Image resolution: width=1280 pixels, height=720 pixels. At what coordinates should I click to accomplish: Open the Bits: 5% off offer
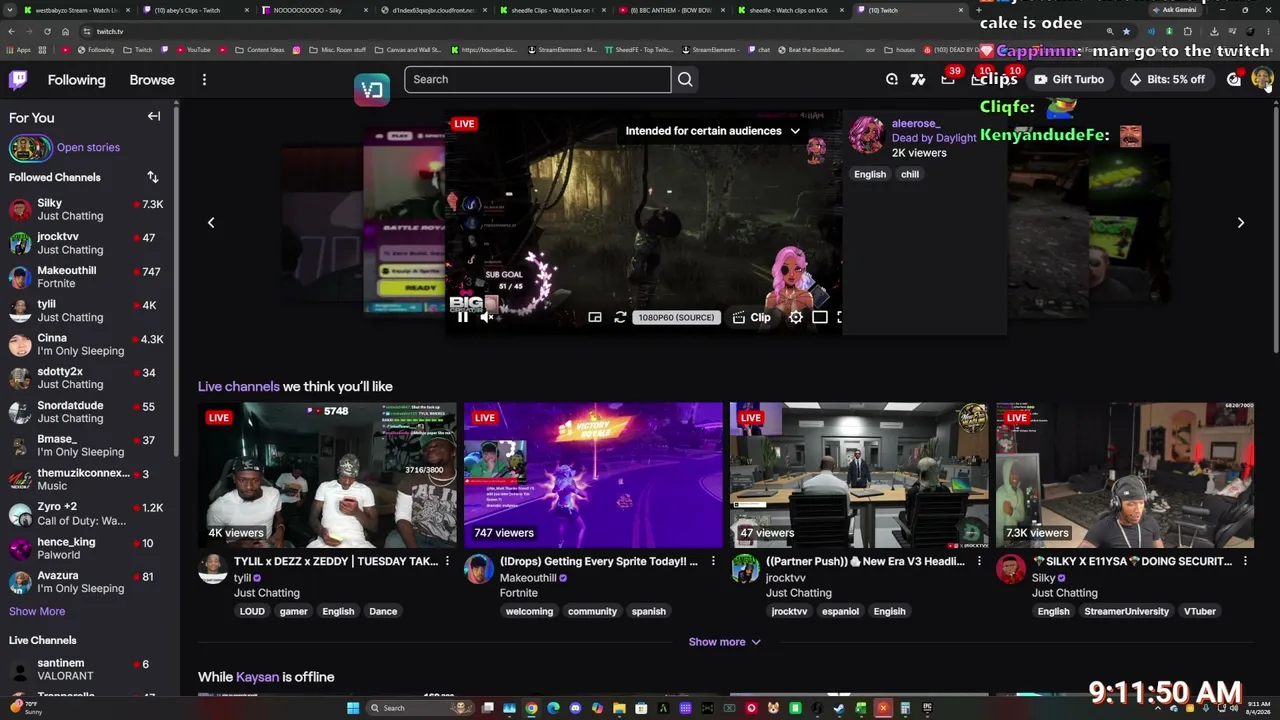1167,79
